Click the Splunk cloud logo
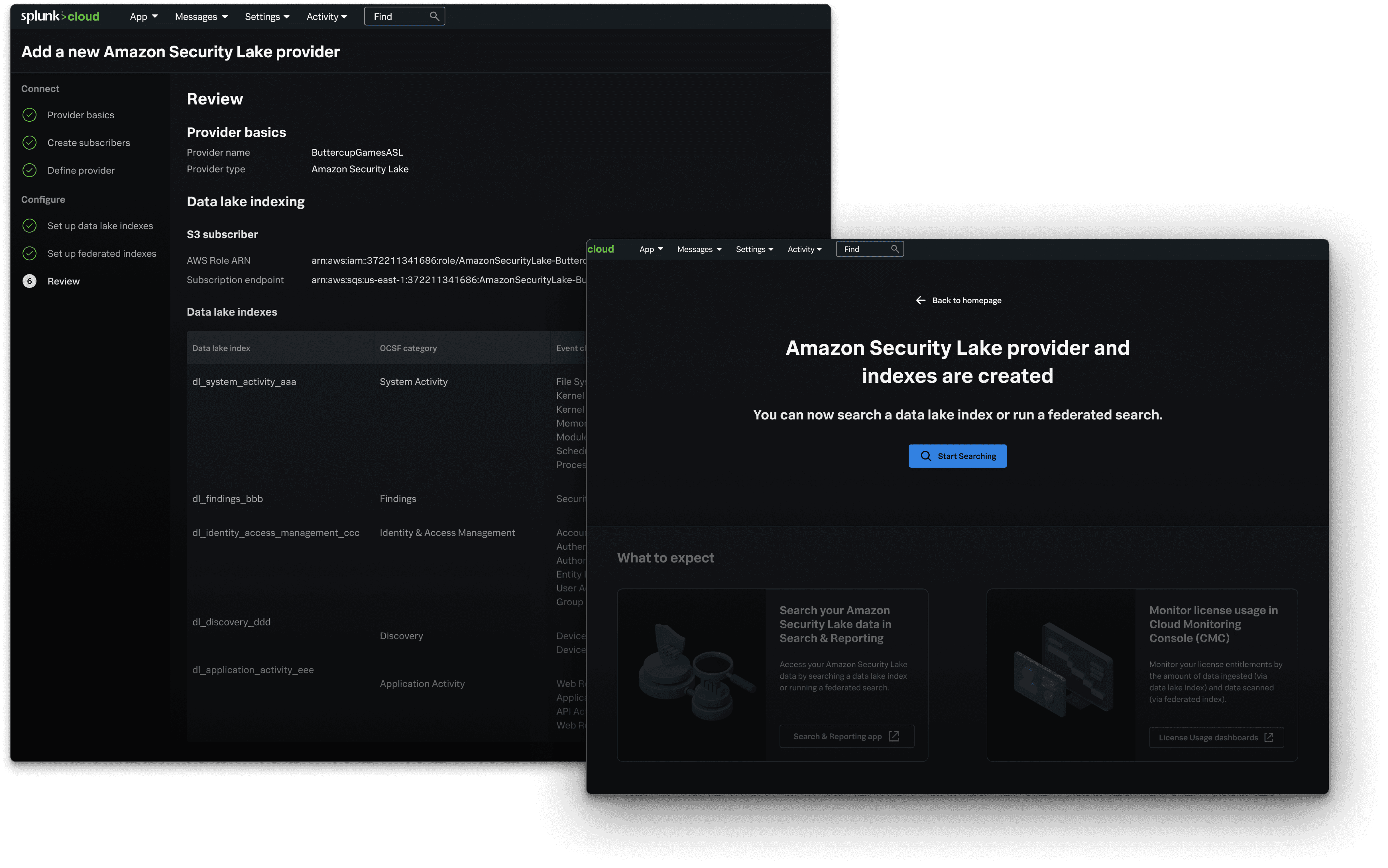 pyautogui.click(x=60, y=16)
